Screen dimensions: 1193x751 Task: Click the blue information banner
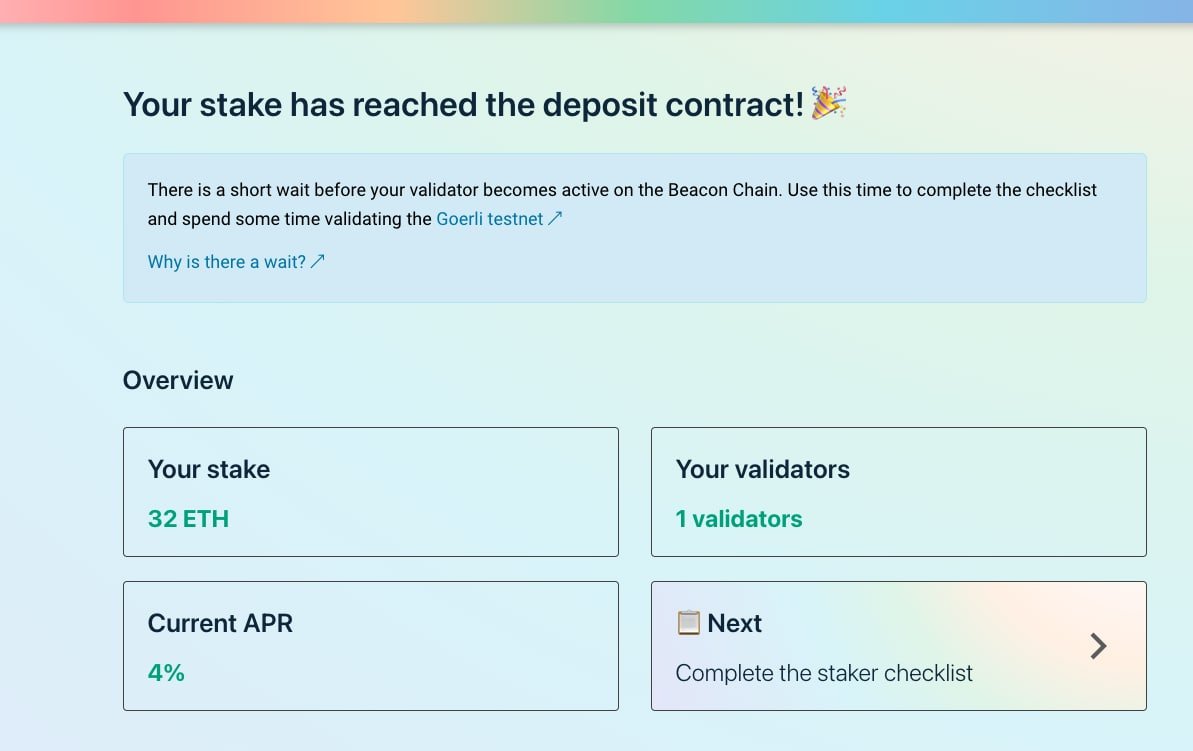pos(635,227)
